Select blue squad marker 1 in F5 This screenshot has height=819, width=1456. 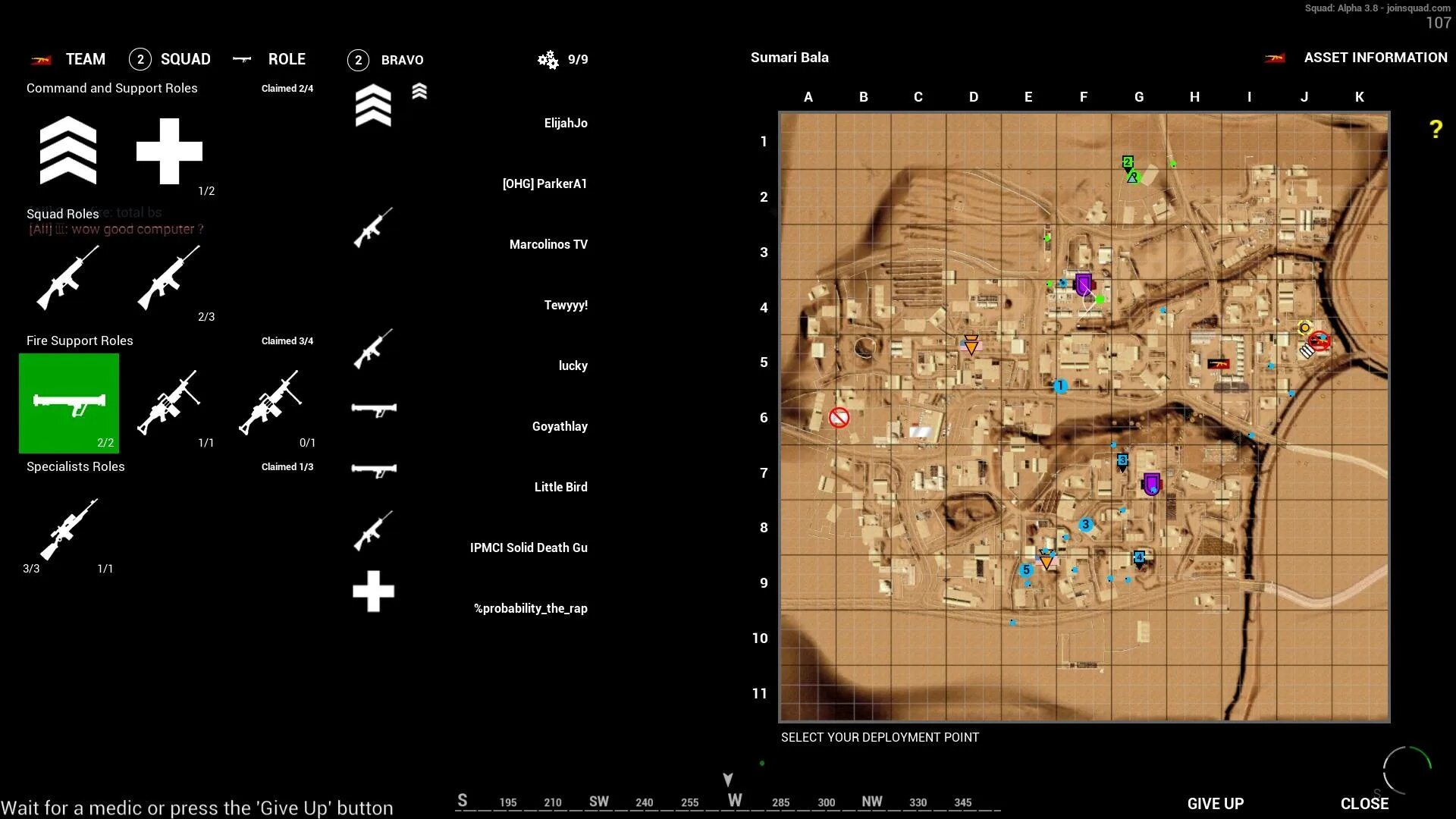[1060, 386]
